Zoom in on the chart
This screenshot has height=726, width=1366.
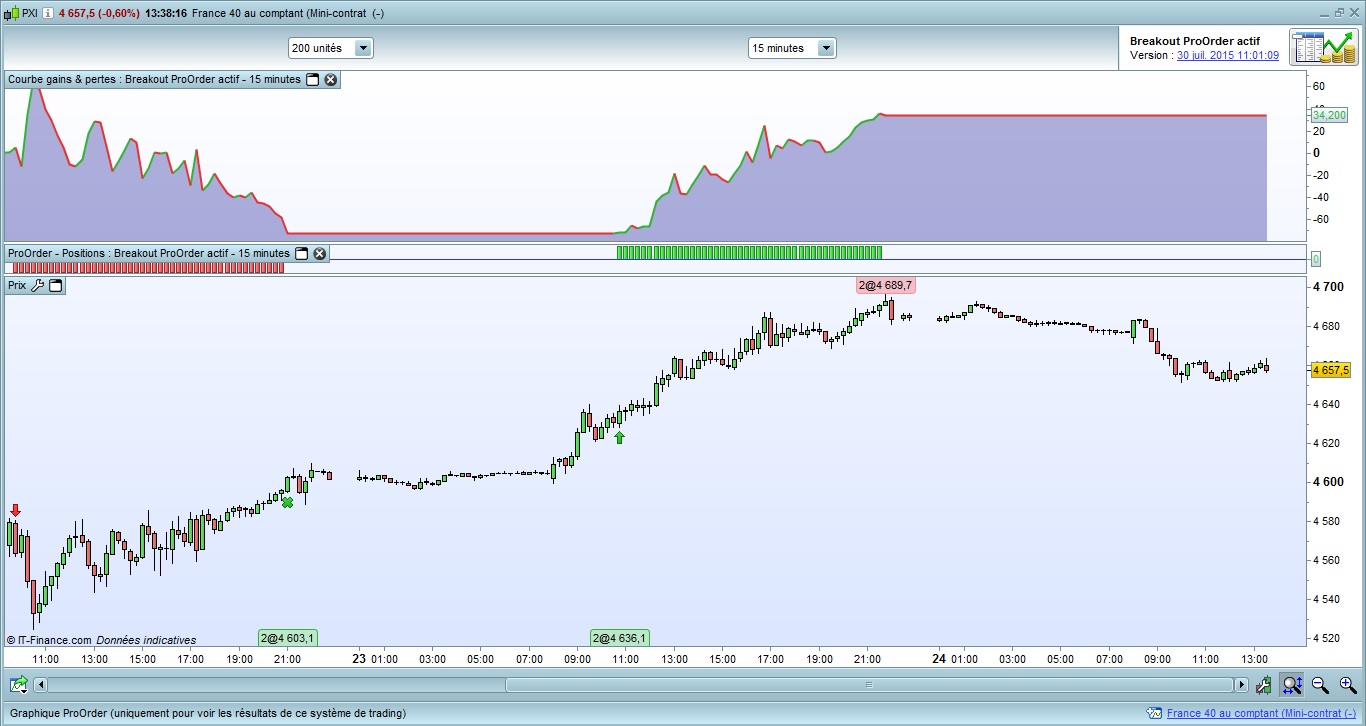click(1348, 685)
